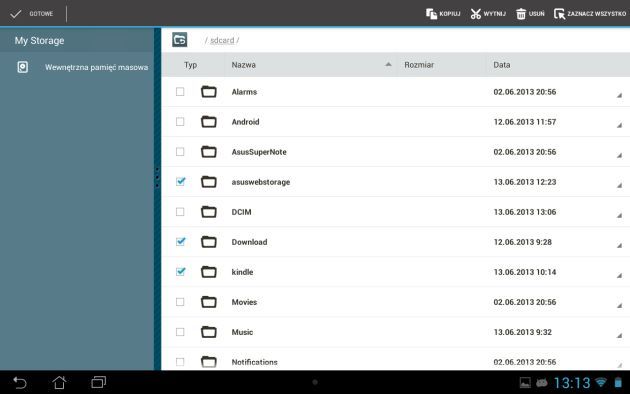Copy selected items with Kopiuj
Viewport: 630px width, 394px height.
point(443,14)
